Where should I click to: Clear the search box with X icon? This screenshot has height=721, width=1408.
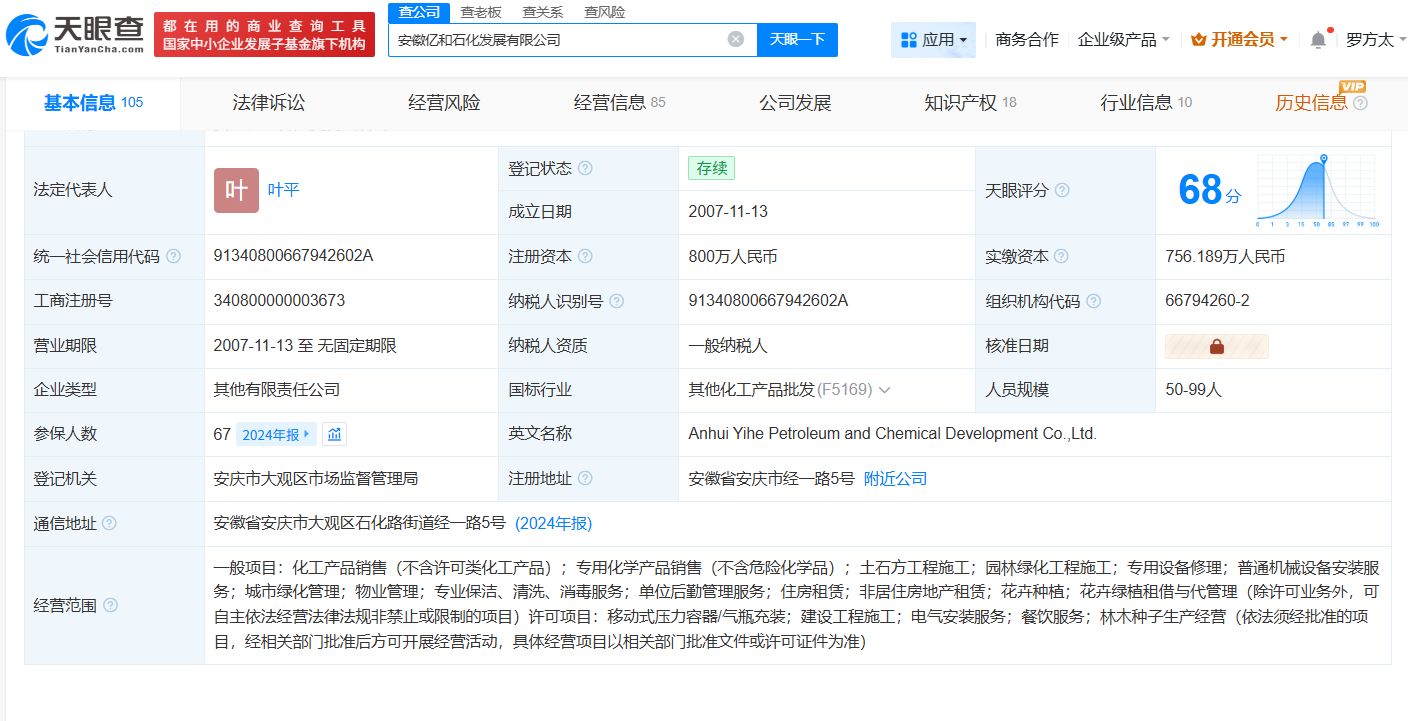click(x=735, y=40)
